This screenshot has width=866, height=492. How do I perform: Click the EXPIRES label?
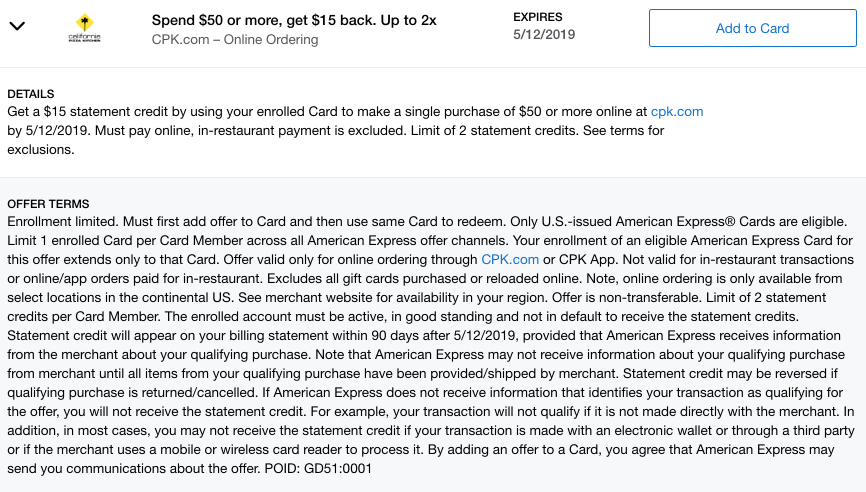coord(537,17)
